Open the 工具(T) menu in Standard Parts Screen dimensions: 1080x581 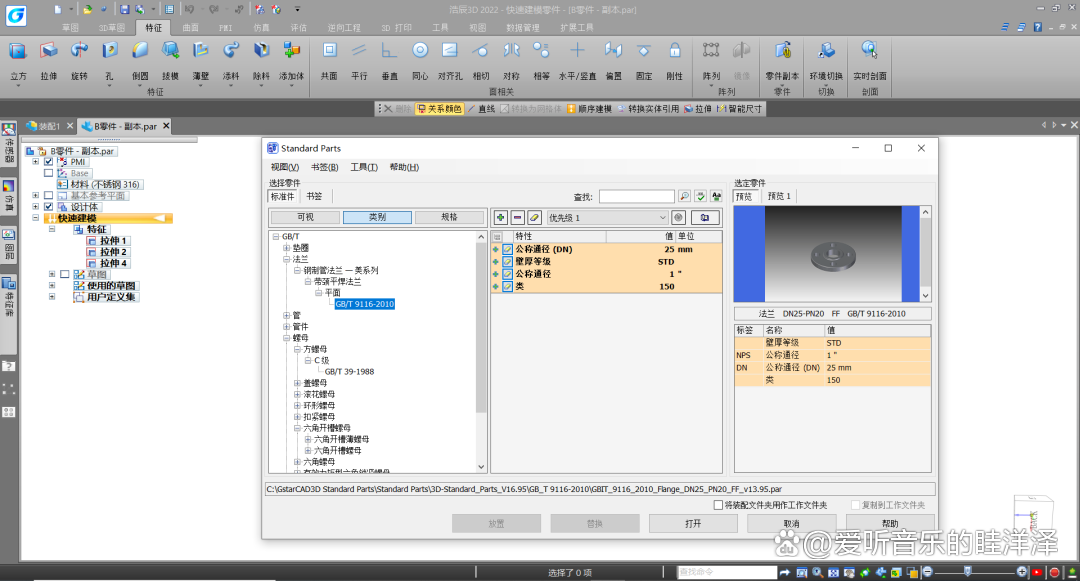(x=364, y=167)
